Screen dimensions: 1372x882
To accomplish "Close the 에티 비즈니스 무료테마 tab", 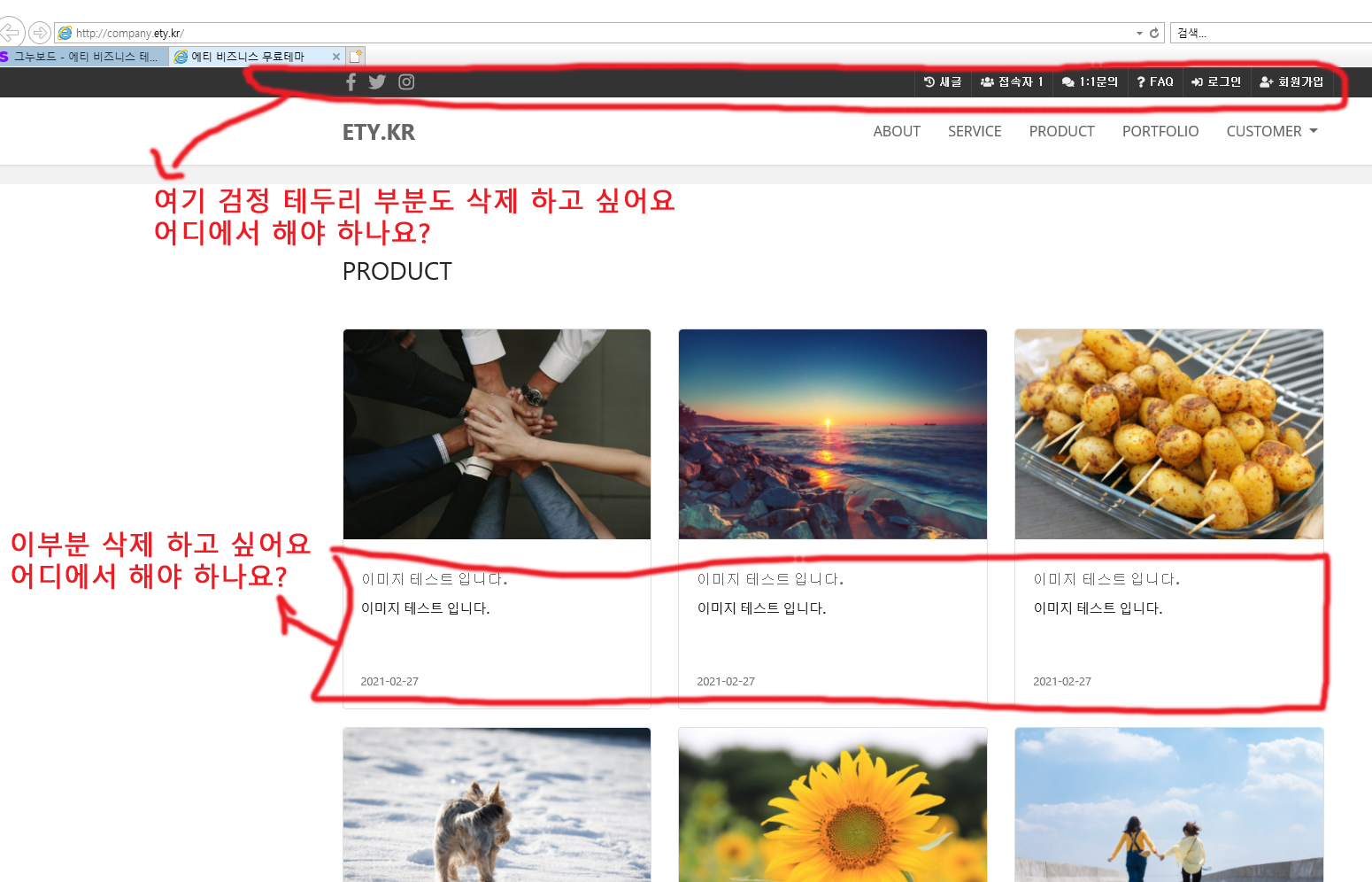I will pos(336,57).
